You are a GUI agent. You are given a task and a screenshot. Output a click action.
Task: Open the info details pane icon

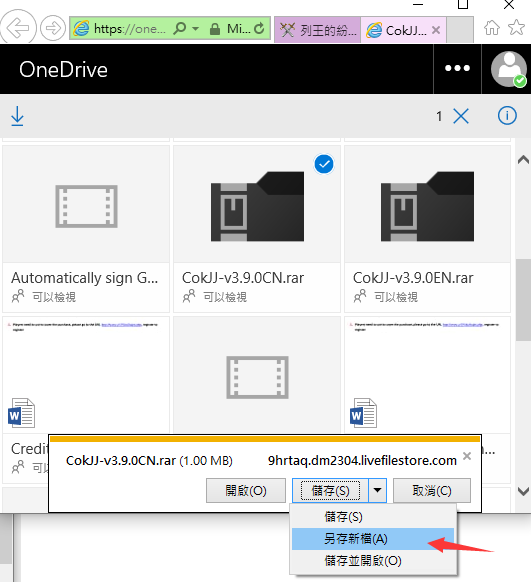click(x=507, y=115)
